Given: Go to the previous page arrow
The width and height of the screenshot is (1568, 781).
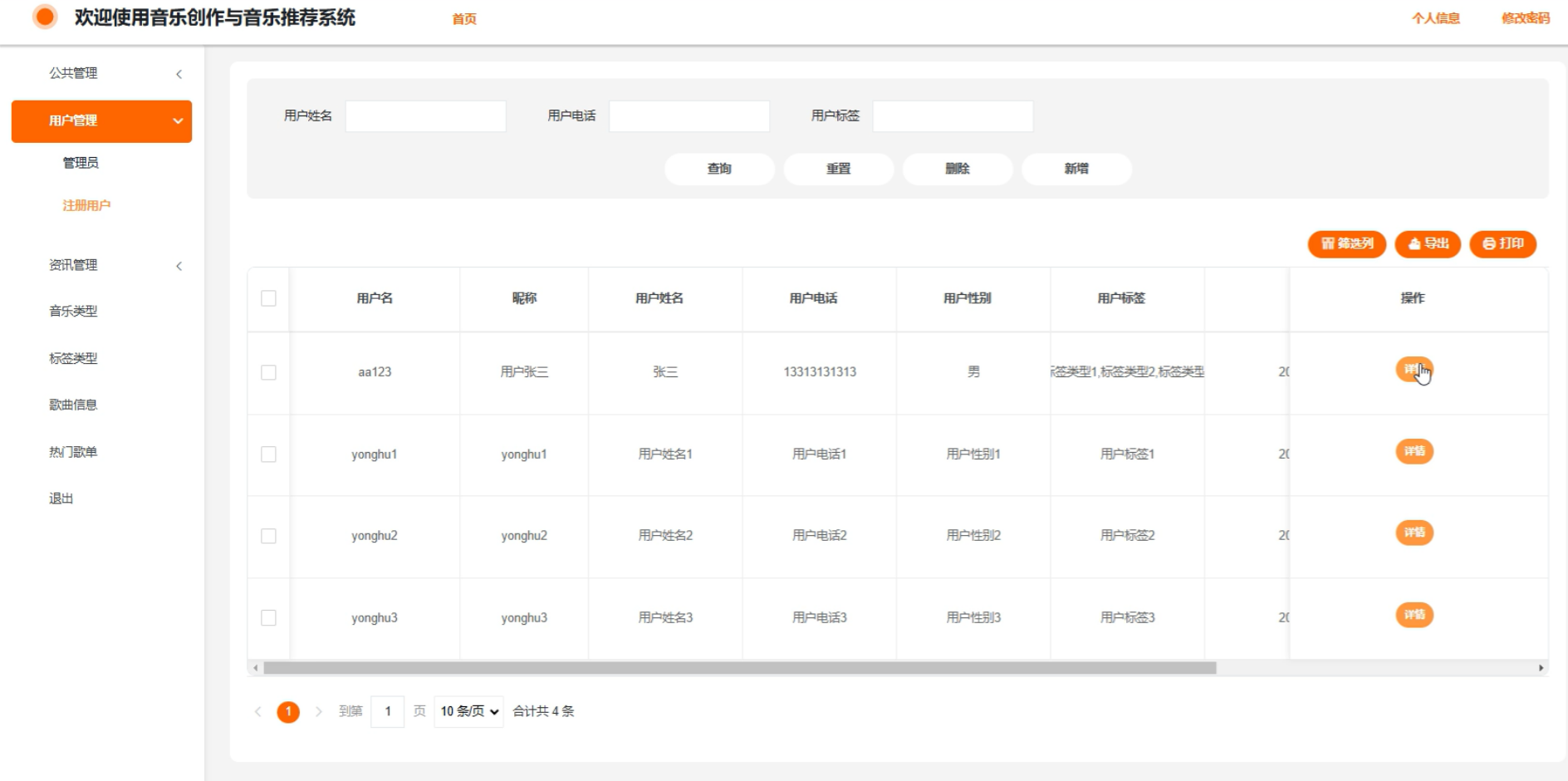Looking at the screenshot, I should pyautogui.click(x=258, y=711).
